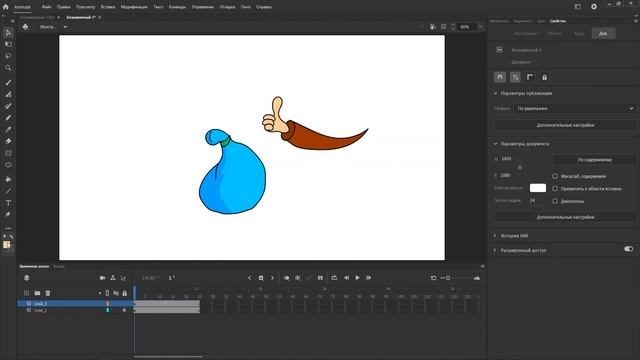Toggle hide all layers eye icon
Viewport: 640px width, 360px height.
(116, 293)
